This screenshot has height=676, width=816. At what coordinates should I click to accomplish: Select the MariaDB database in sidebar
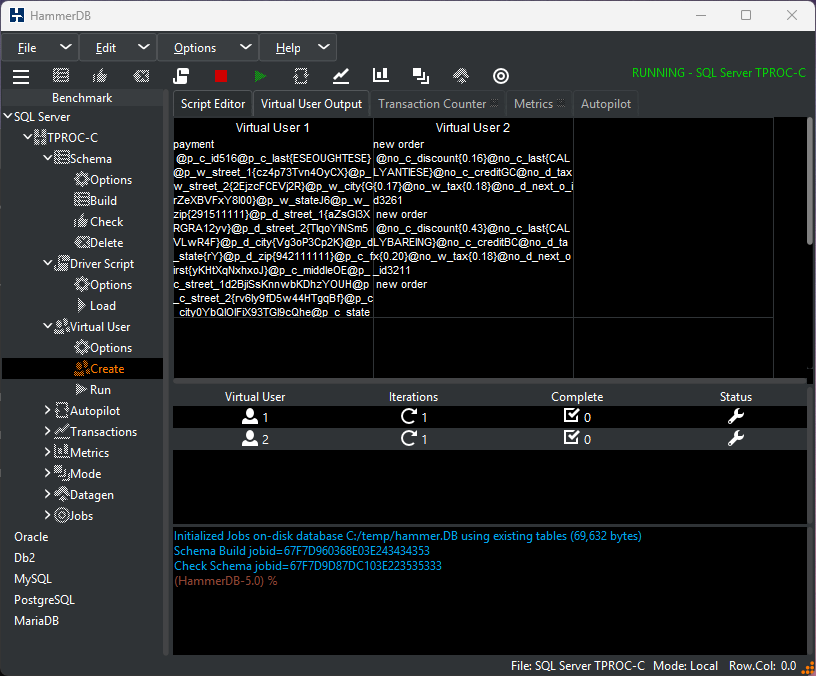coord(36,620)
